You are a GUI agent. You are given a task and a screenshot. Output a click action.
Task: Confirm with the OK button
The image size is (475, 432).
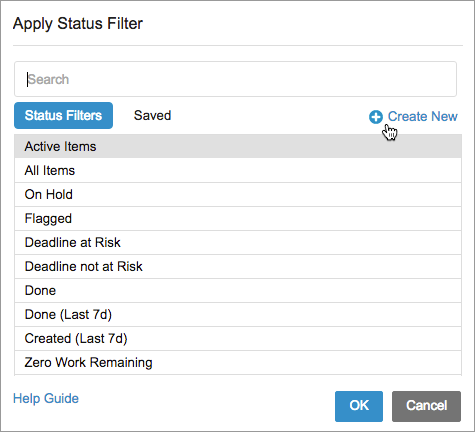click(359, 406)
